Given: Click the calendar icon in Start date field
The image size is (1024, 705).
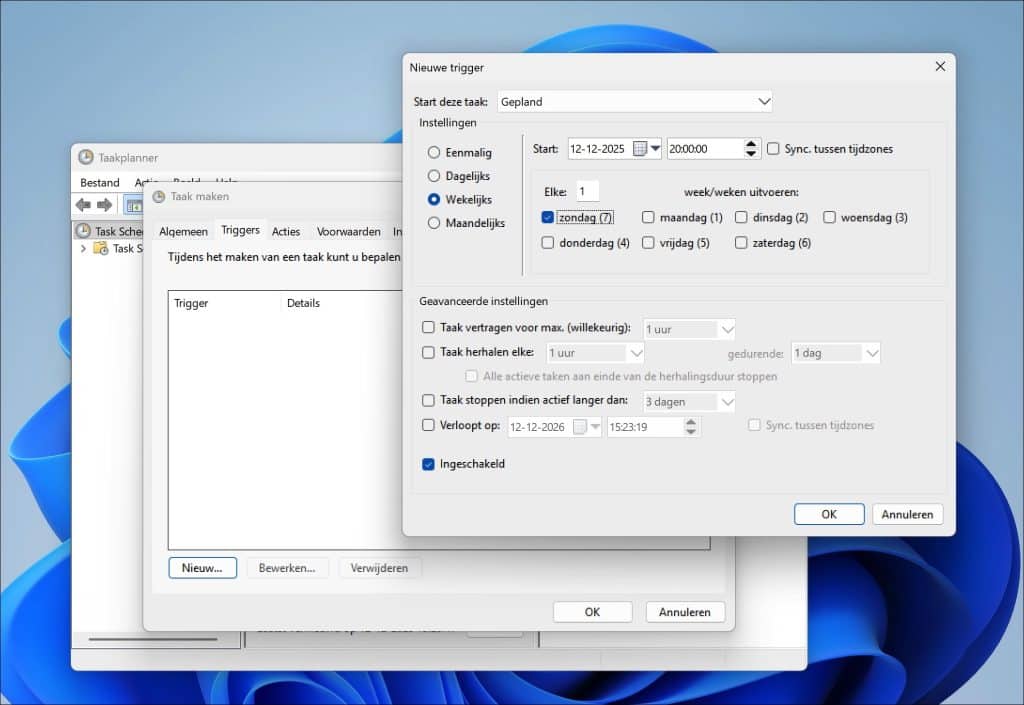Looking at the screenshot, I should 640,149.
